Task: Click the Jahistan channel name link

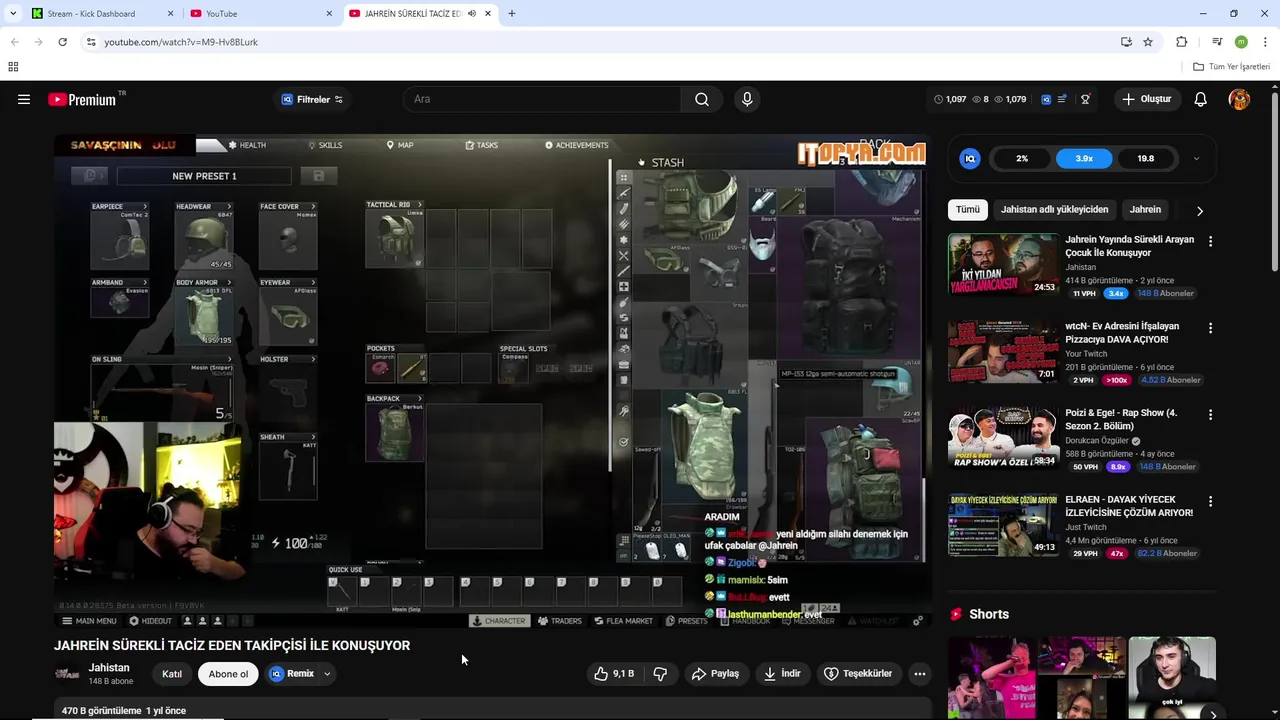Action: tap(109, 667)
